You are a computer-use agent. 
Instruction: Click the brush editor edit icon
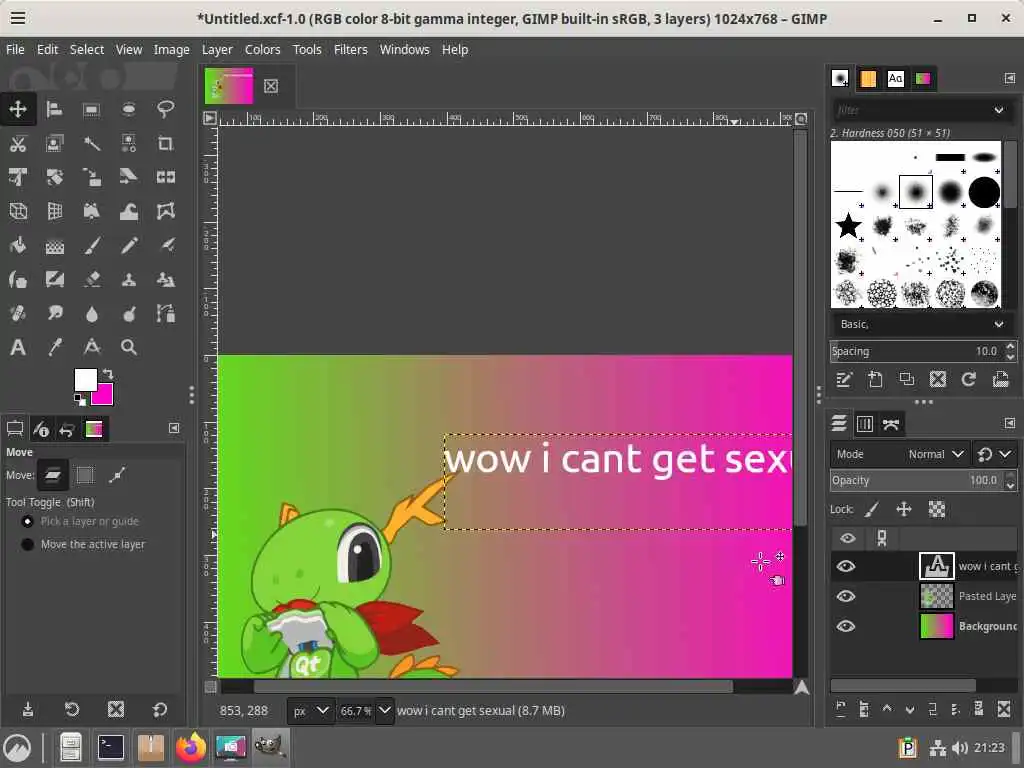843,379
